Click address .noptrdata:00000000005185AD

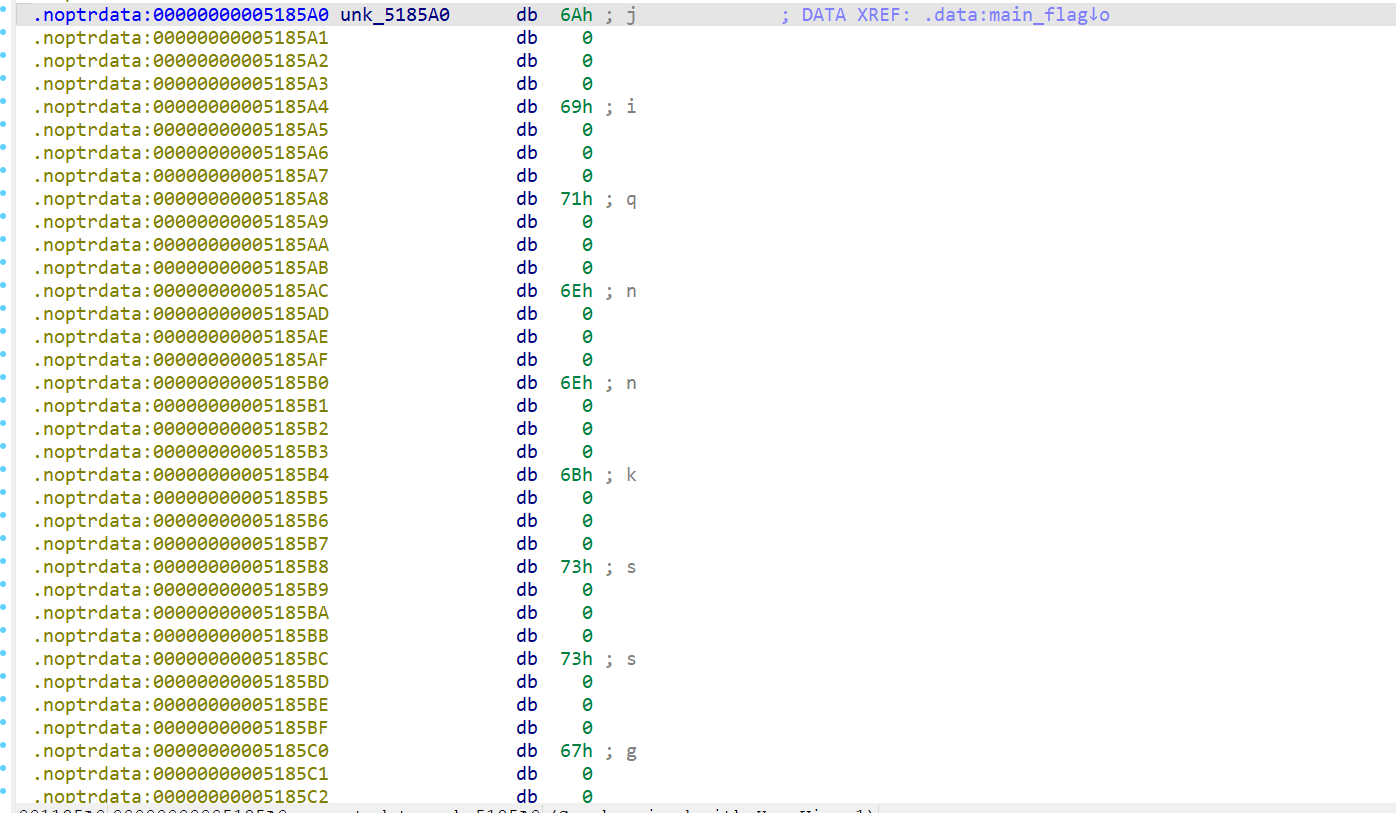coord(181,314)
